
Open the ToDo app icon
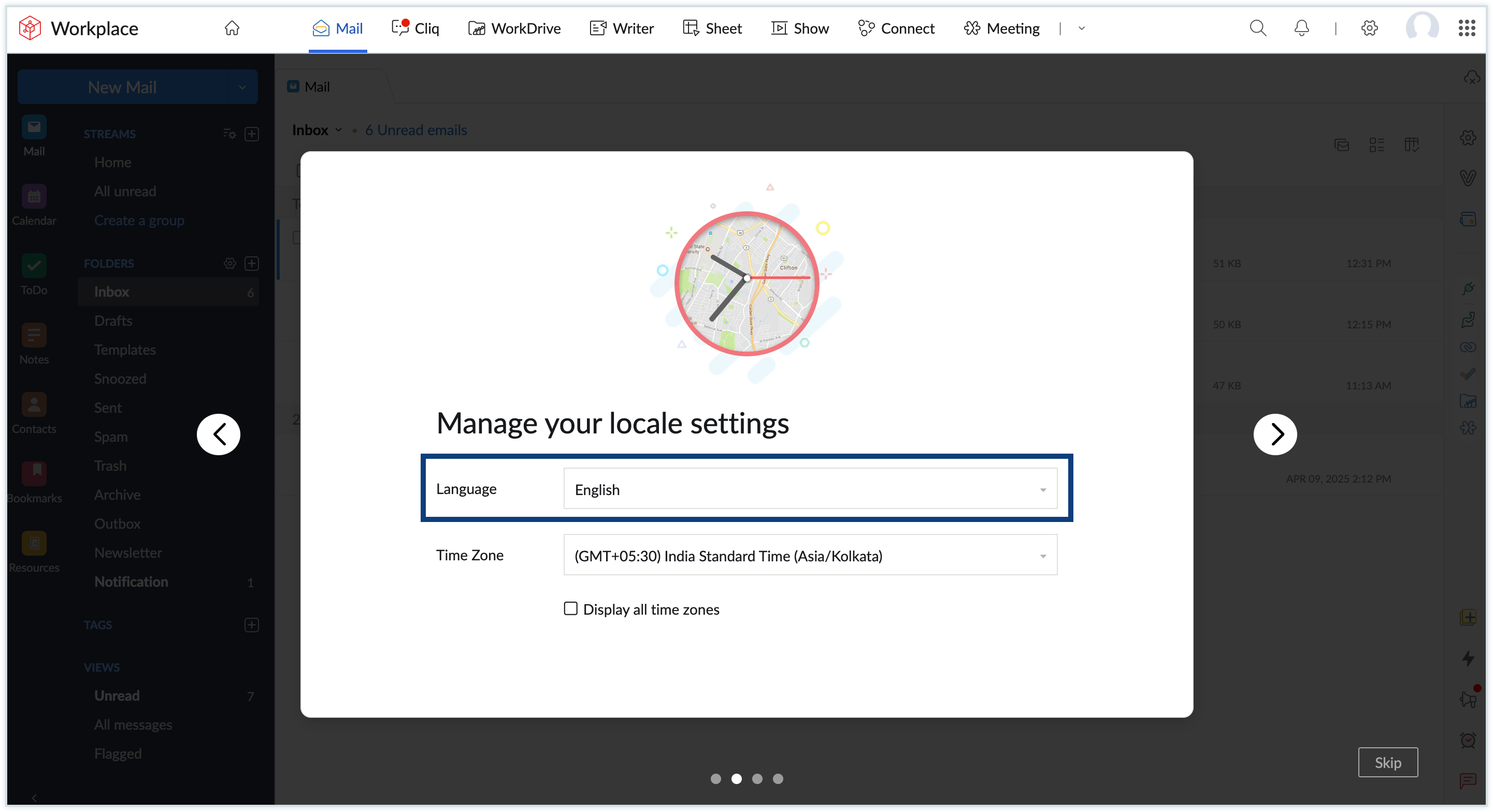pyautogui.click(x=34, y=274)
